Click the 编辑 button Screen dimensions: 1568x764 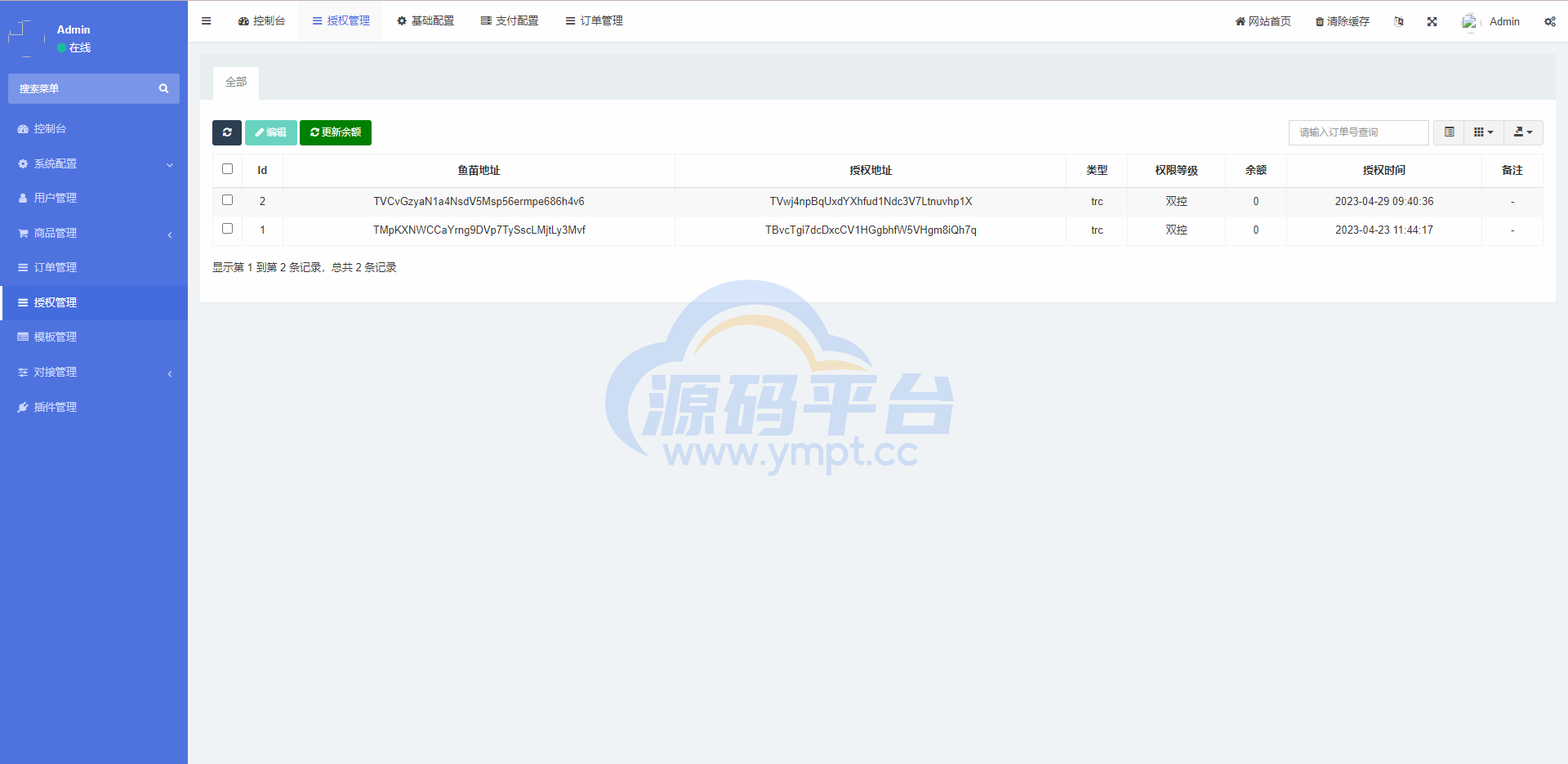pos(270,132)
